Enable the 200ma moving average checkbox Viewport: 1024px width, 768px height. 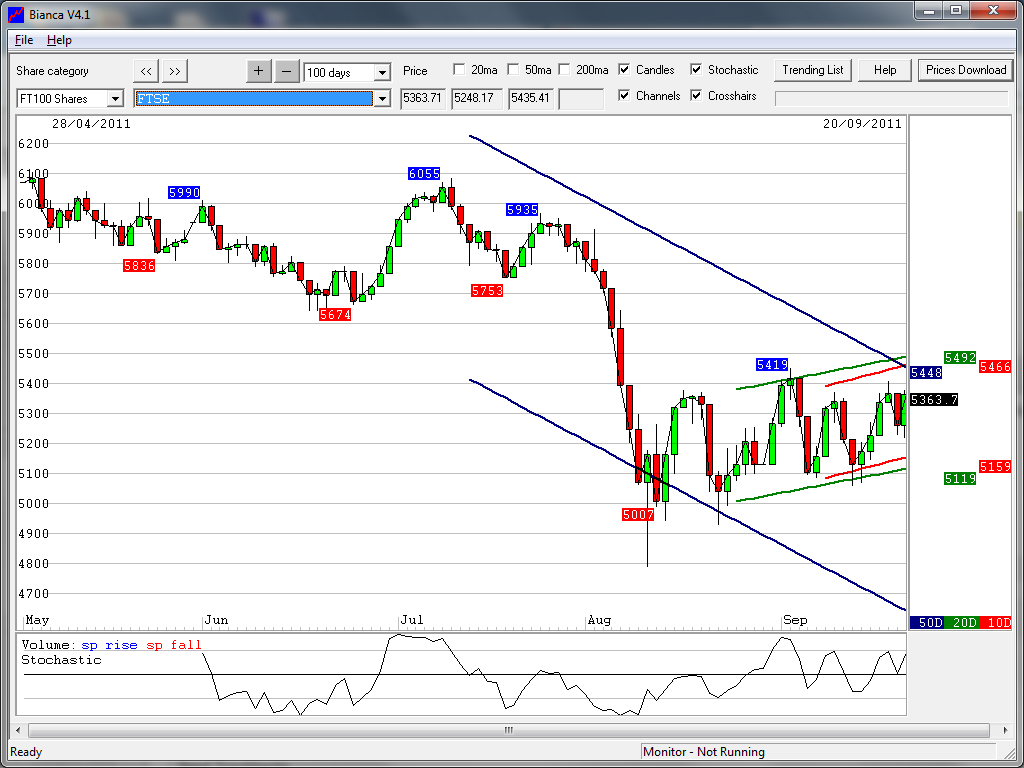(564, 70)
